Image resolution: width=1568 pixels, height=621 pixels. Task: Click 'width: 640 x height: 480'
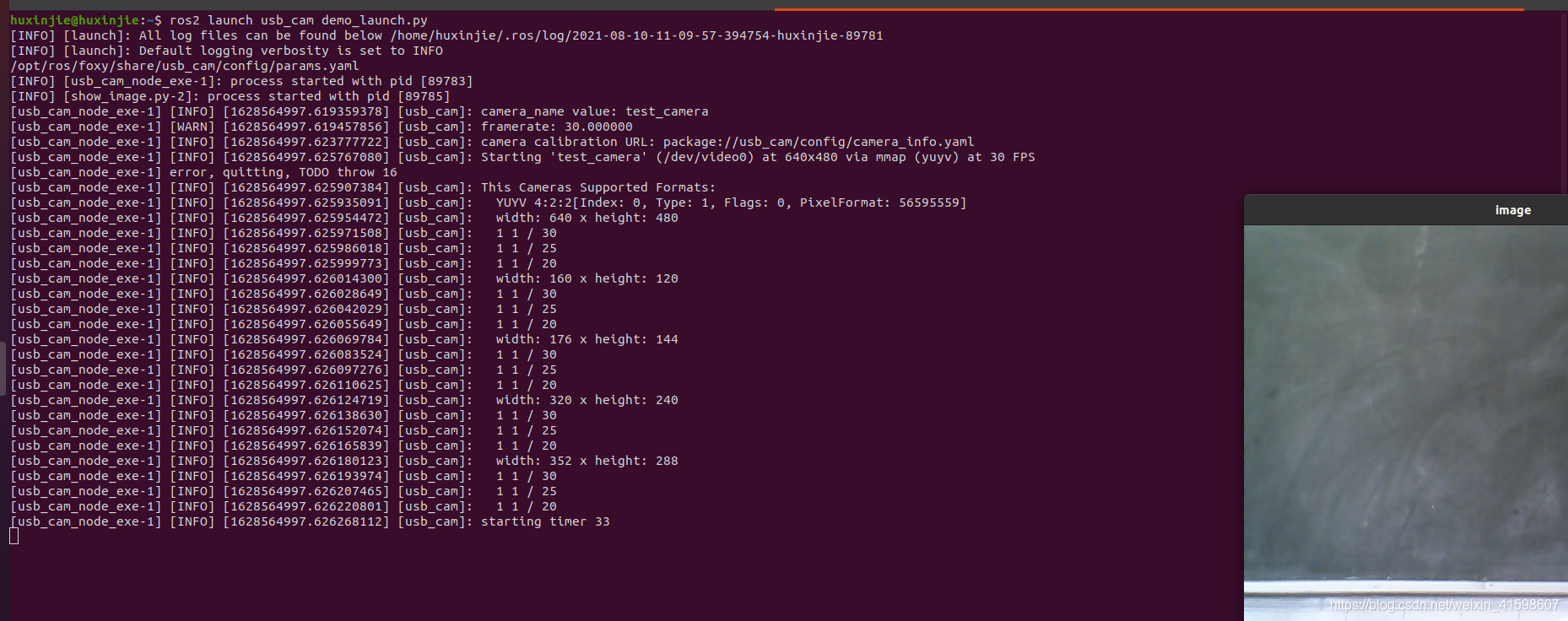click(587, 218)
